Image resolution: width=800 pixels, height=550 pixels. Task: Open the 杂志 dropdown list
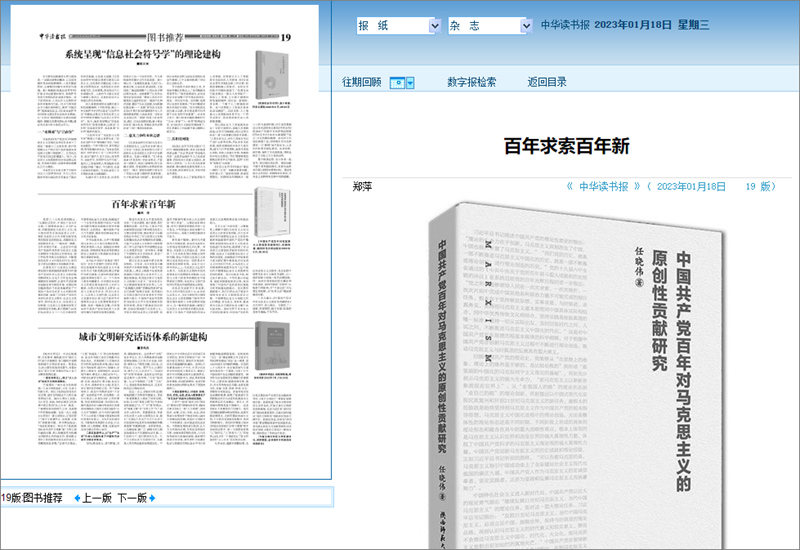click(490, 26)
